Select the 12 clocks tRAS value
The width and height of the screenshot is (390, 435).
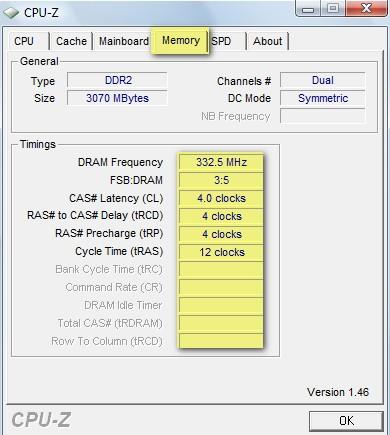tap(221, 252)
